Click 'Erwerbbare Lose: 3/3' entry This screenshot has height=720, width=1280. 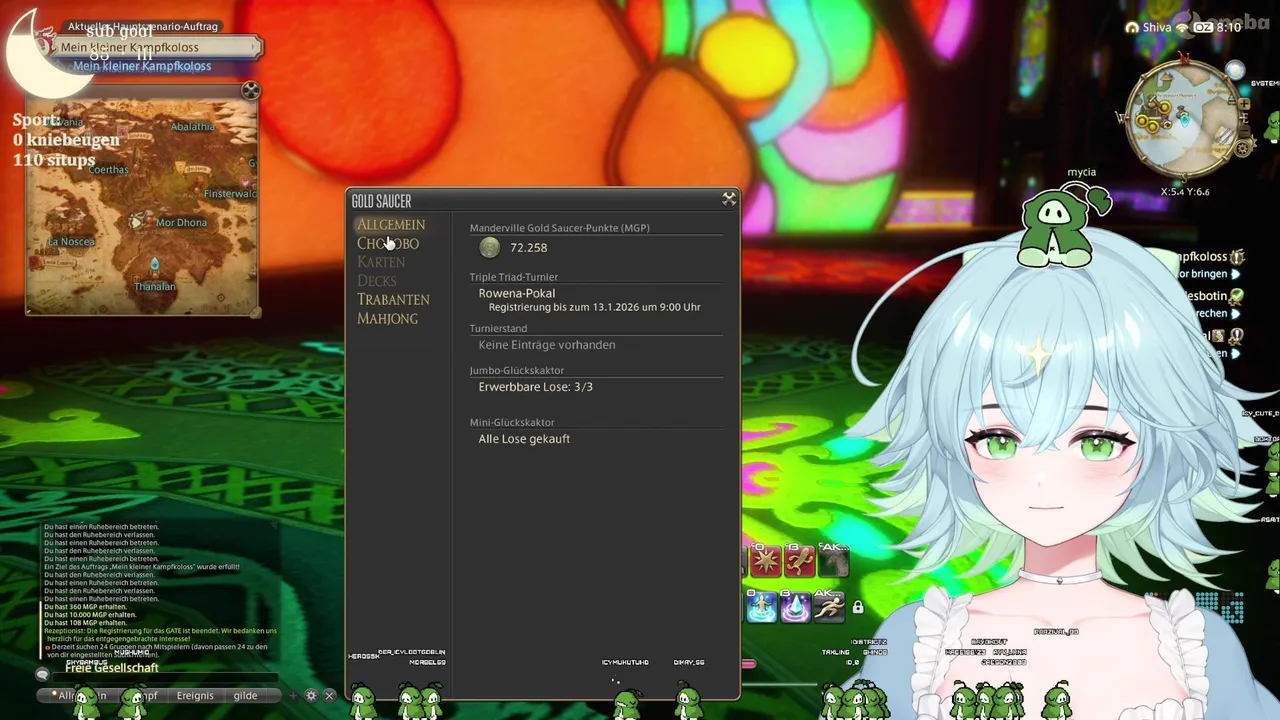(536, 387)
